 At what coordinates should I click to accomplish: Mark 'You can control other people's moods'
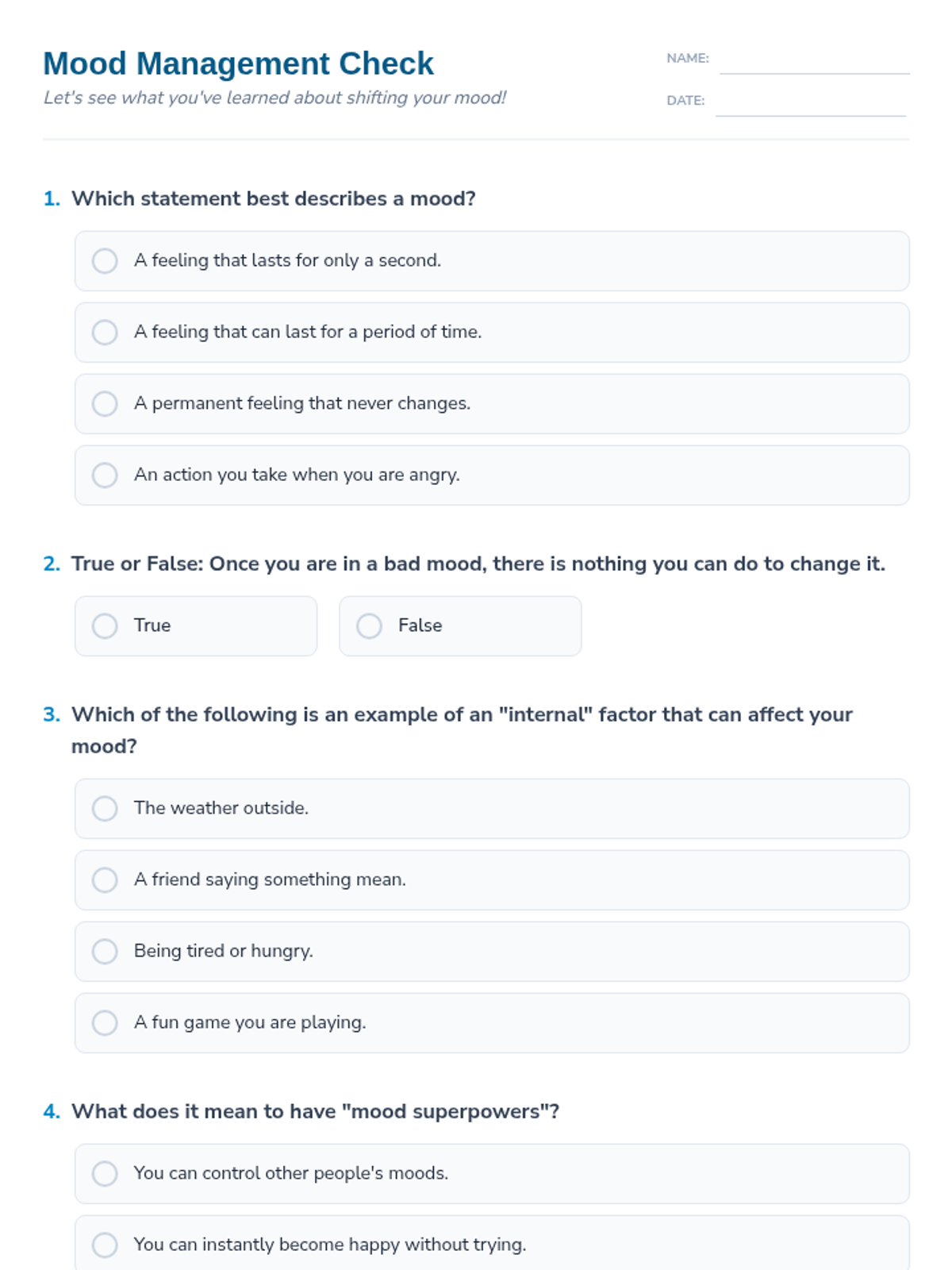(x=492, y=1174)
